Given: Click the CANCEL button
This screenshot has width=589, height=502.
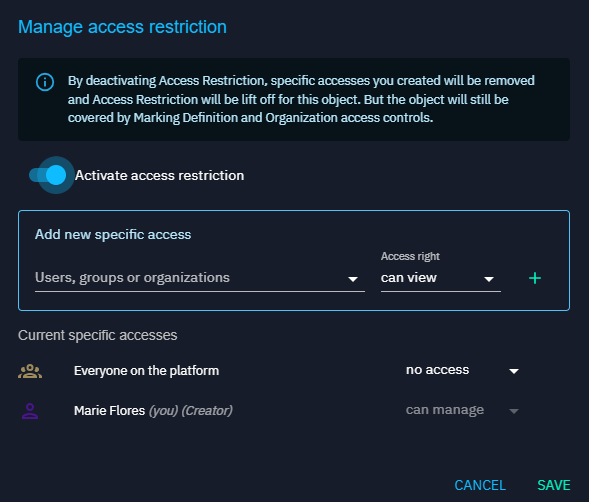Looking at the screenshot, I should point(480,485).
